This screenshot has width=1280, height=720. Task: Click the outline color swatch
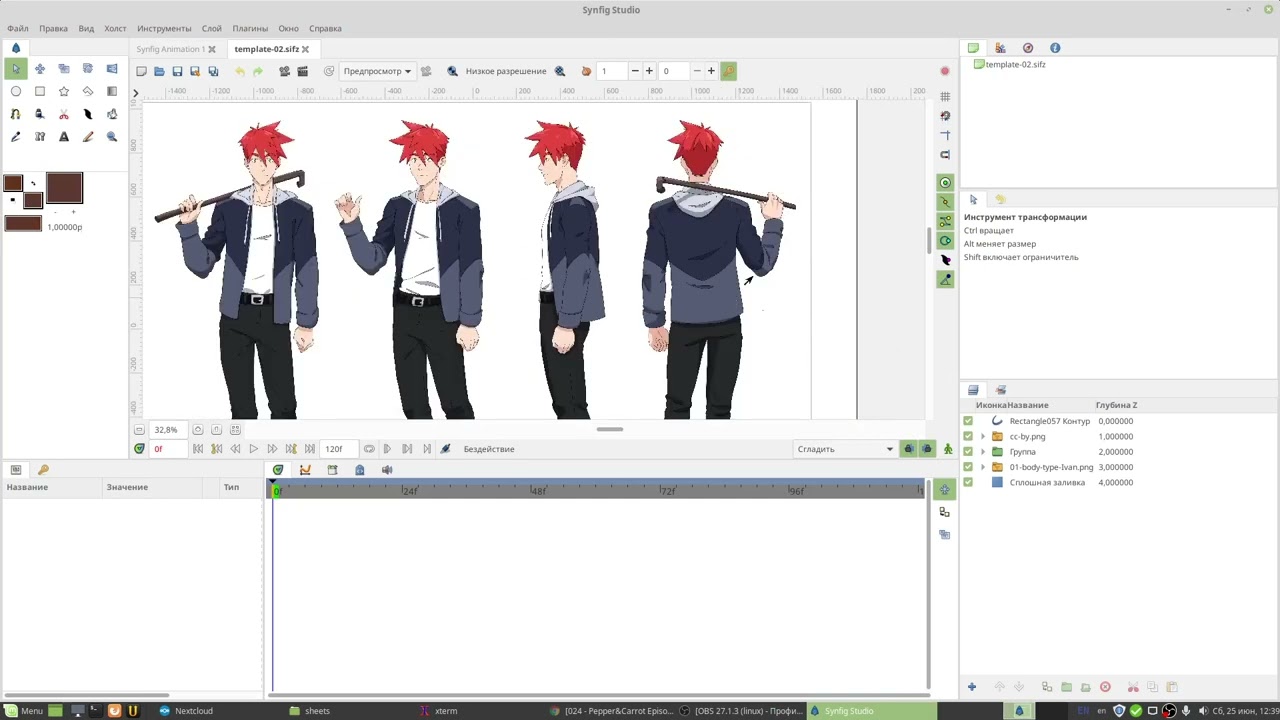click(x=13, y=184)
